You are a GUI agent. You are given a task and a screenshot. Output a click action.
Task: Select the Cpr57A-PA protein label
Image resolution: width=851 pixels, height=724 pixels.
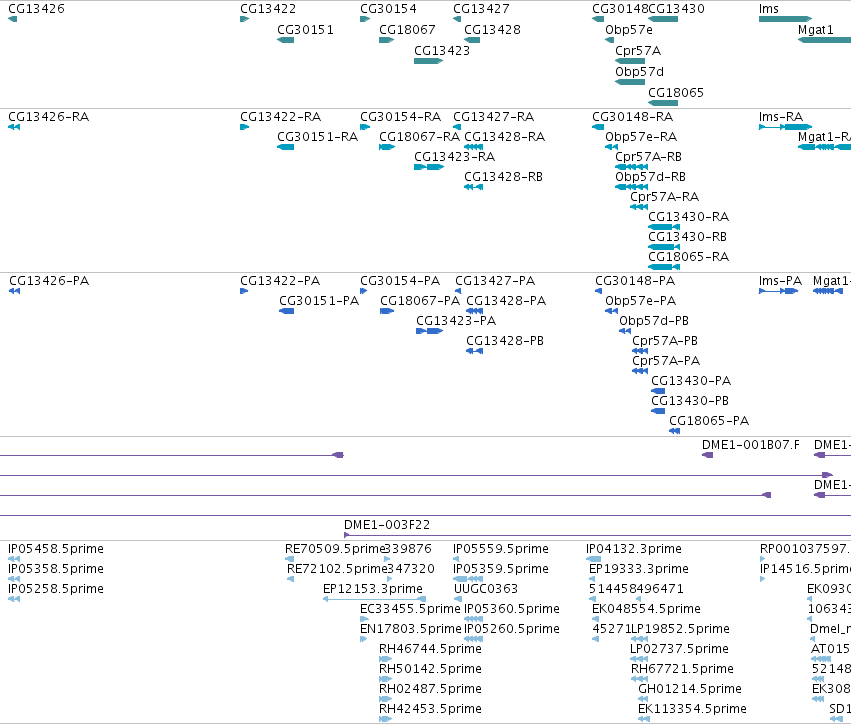click(x=666, y=361)
